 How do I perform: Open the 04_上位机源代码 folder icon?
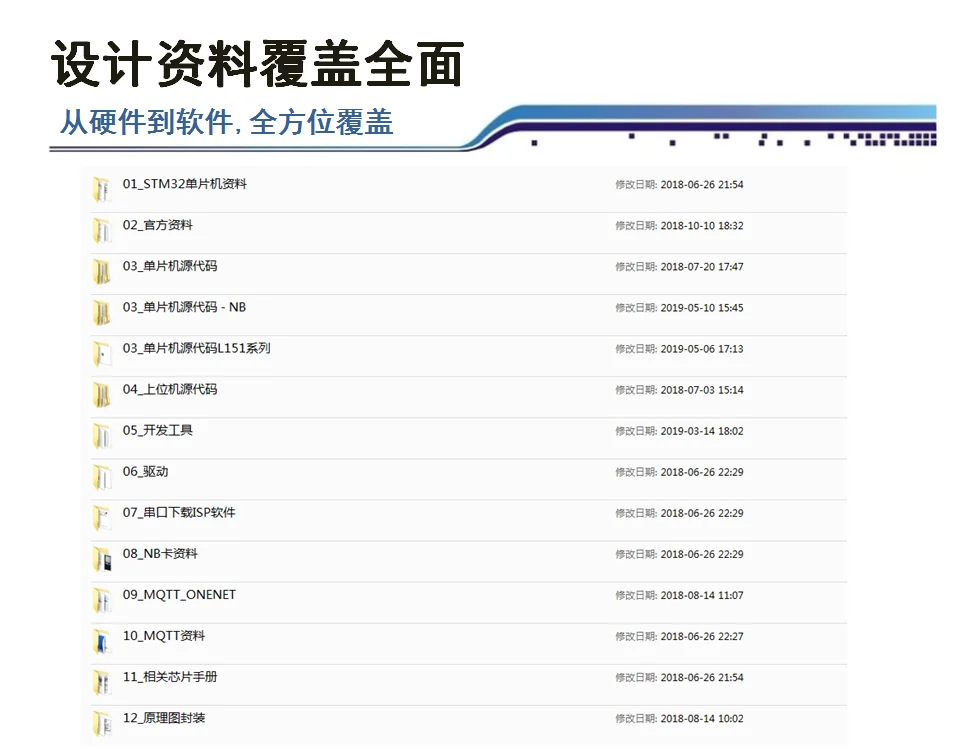point(101,394)
